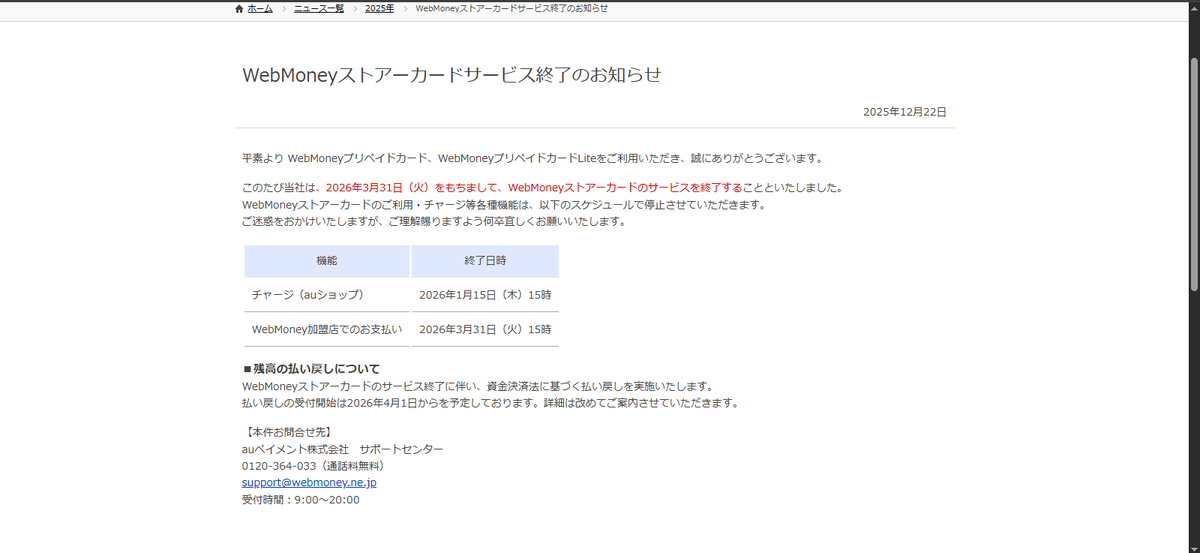Click the 機能 table header cell
This screenshot has width=1200, height=553.
click(x=327, y=261)
